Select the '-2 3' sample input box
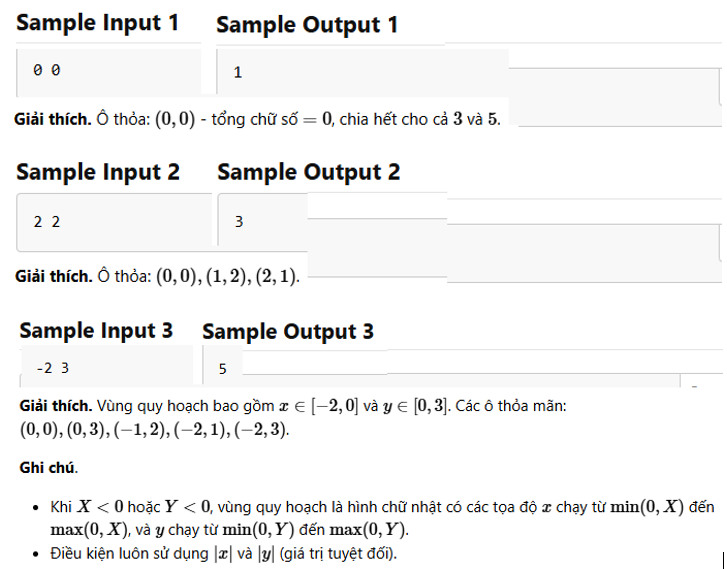Image resolution: width=727 pixels, height=569 pixels. click(106, 366)
